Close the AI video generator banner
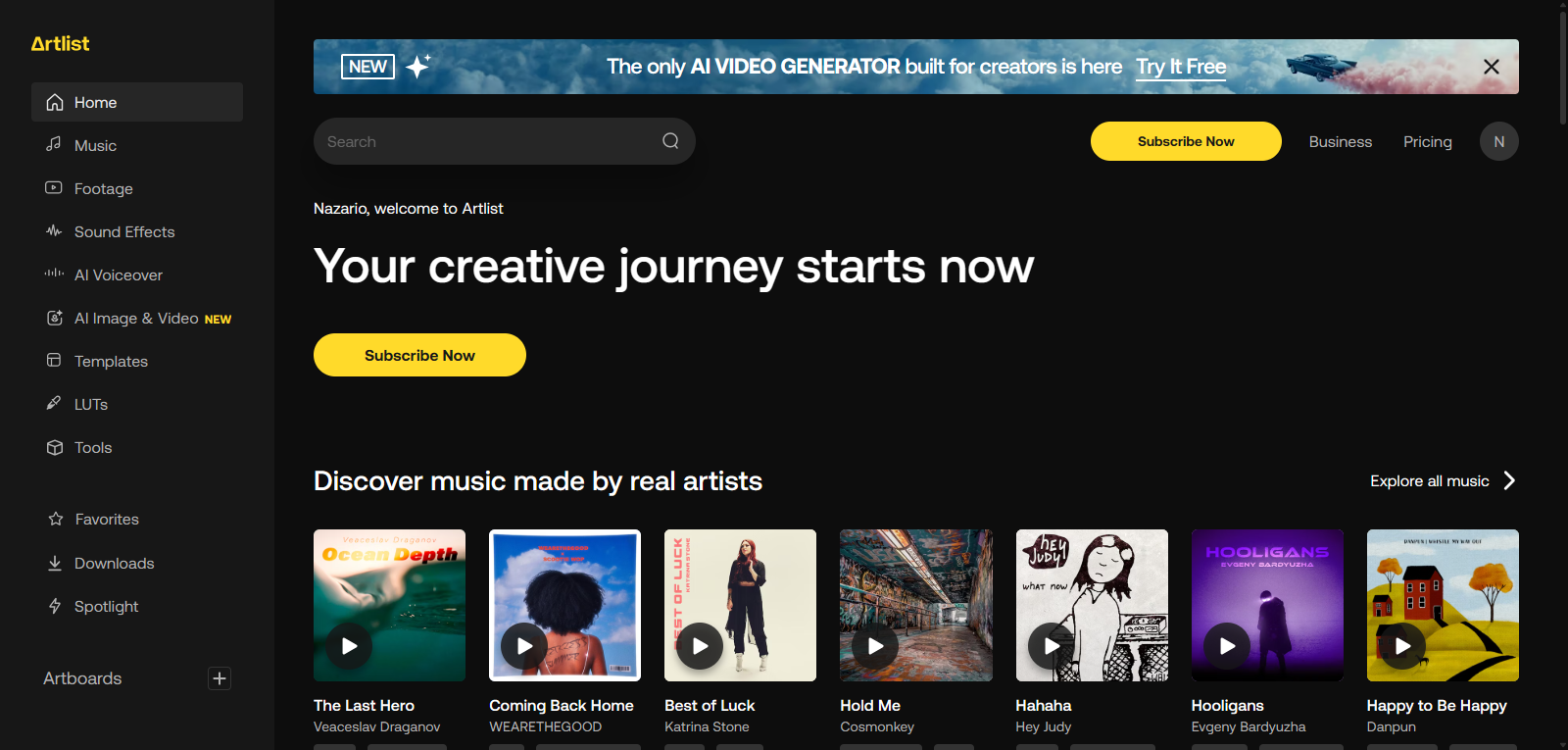 pyautogui.click(x=1492, y=67)
